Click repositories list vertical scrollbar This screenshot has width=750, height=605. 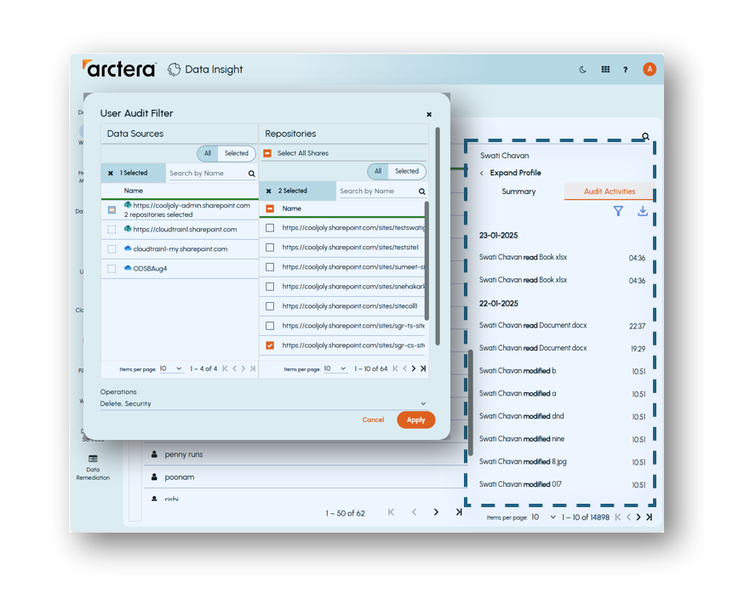(x=426, y=261)
